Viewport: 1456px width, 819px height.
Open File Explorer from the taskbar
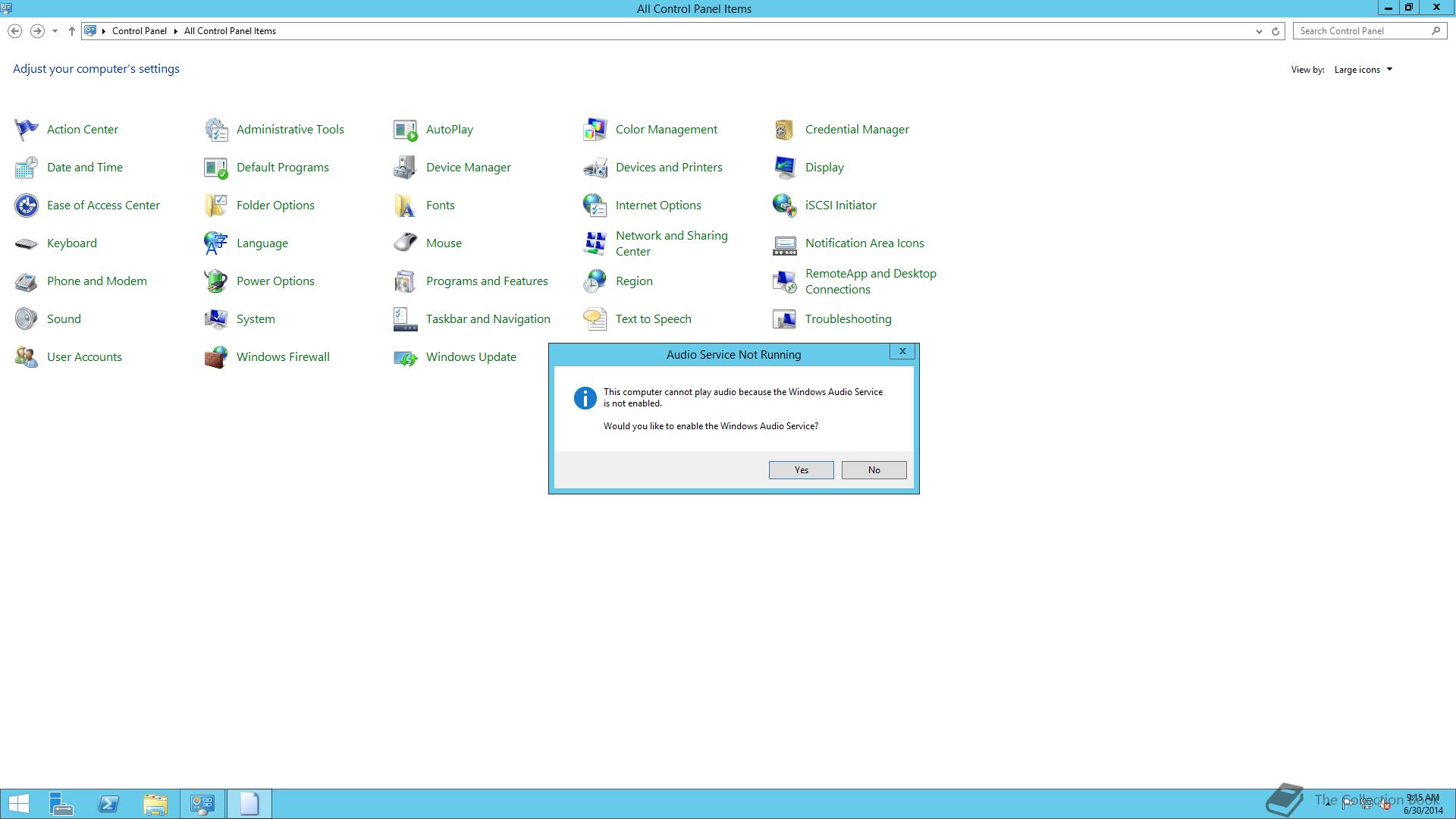(x=155, y=804)
